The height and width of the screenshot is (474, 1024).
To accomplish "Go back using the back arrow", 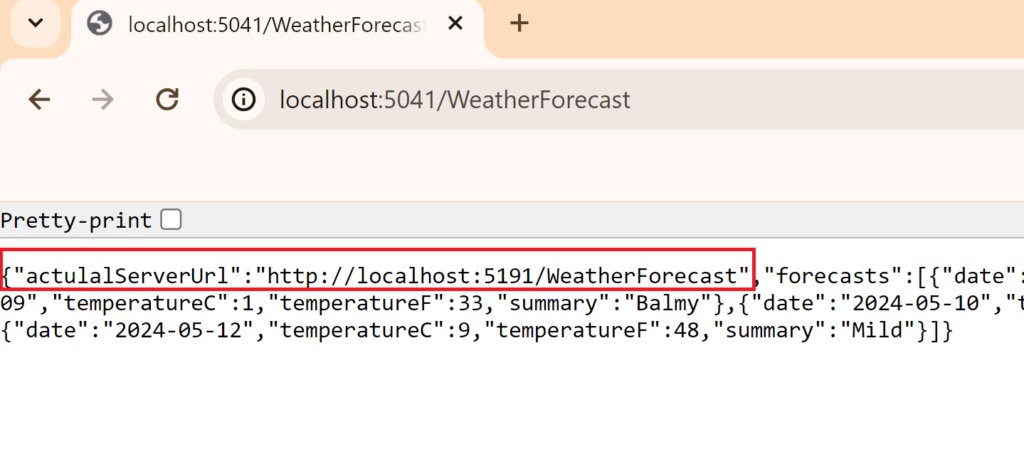I will click(x=39, y=99).
